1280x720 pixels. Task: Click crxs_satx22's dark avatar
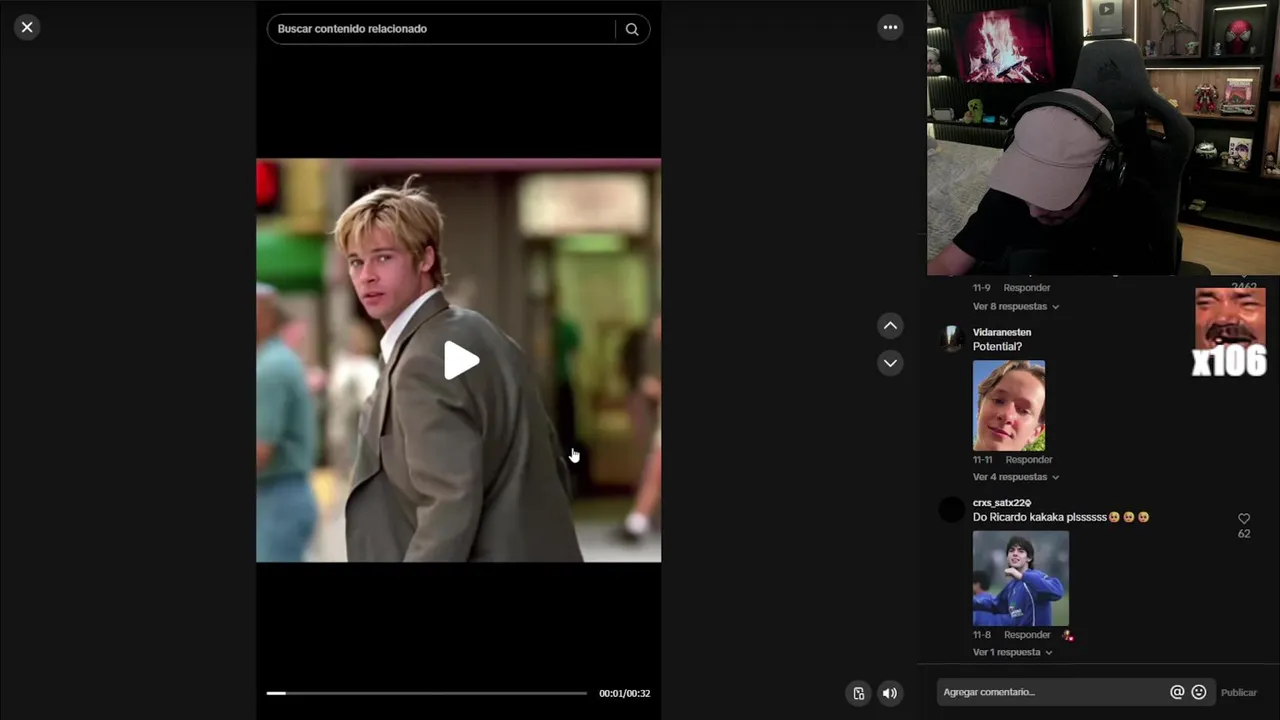[x=952, y=510]
